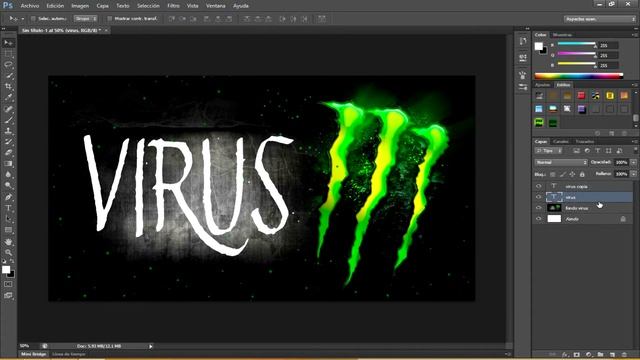The height and width of the screenshot is (360, 640).
Task: Open the Archivo menu
Action: (30, 6)
